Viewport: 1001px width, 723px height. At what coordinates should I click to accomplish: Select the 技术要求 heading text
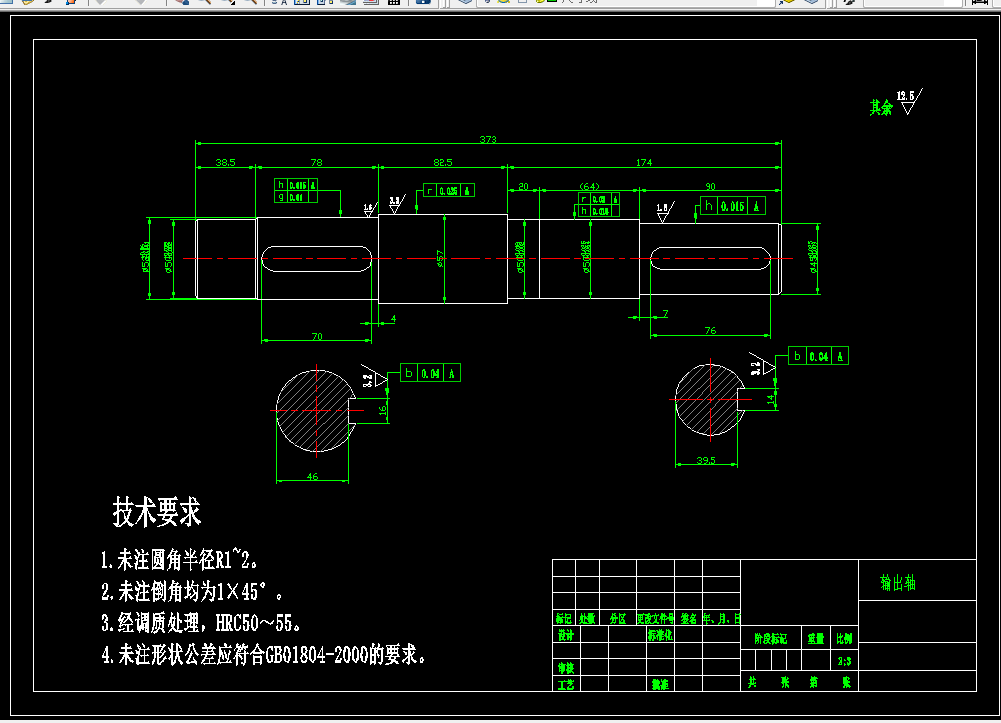156,512
